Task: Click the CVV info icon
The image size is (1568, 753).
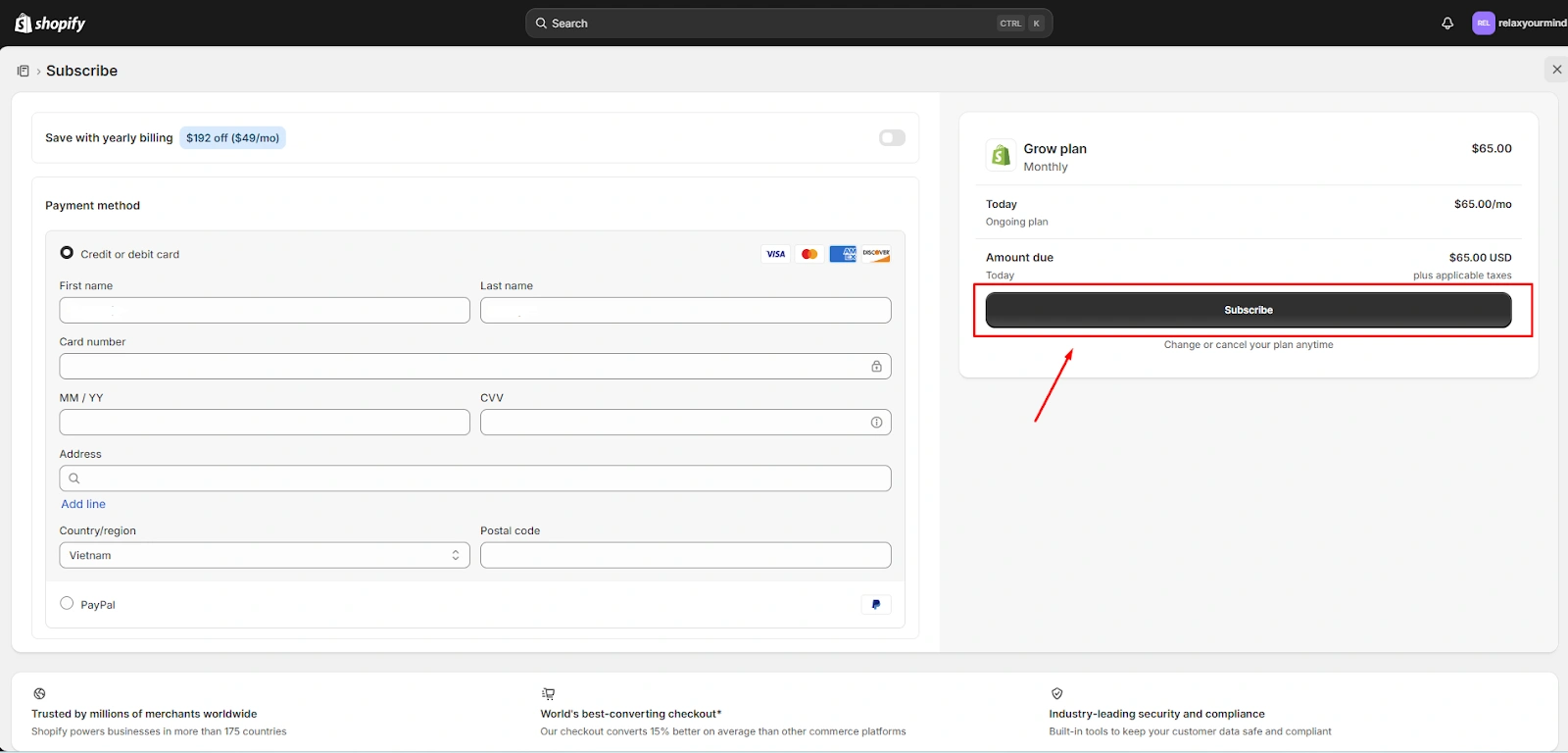Action: (x=876, y=423)
